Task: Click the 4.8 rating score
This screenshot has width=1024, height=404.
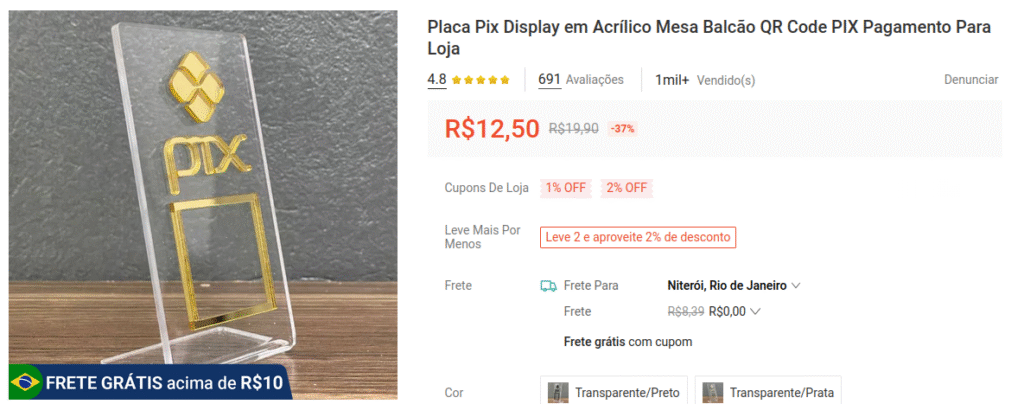Action: pyautogui.click(x=437, y=80)
